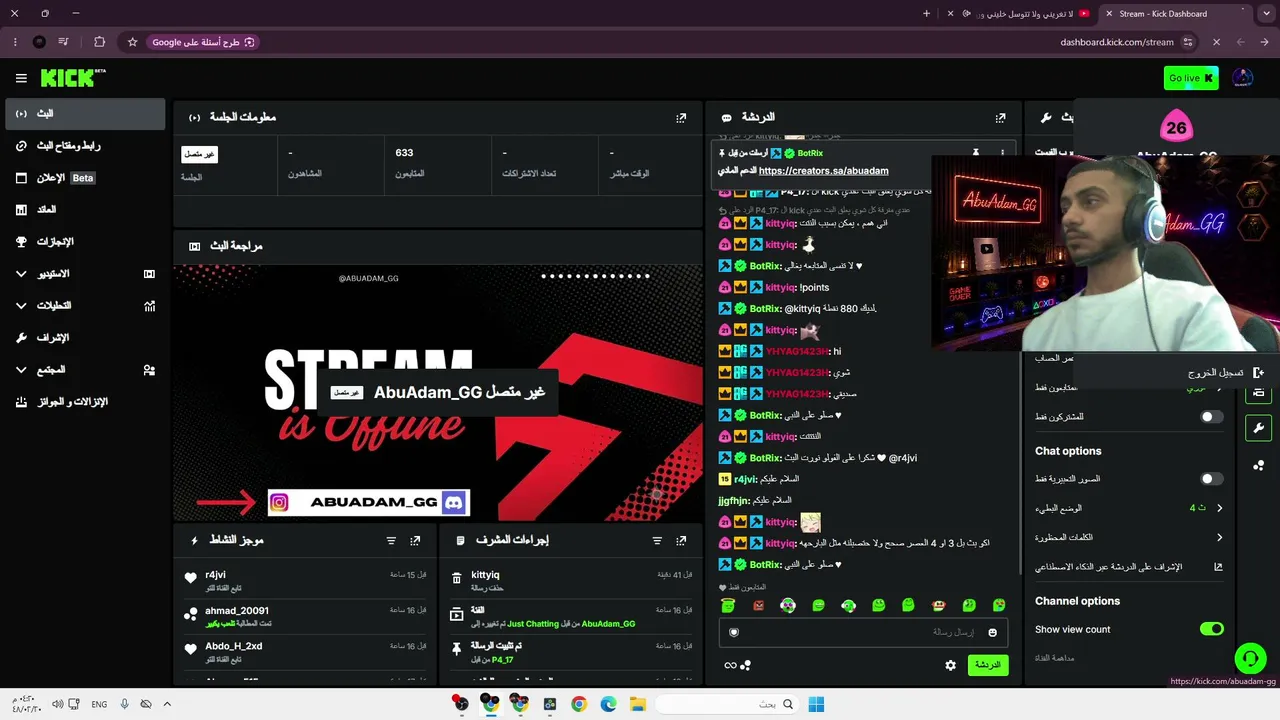
Task: Open العائد revenue sidebar item
Action: coord(84,210)
